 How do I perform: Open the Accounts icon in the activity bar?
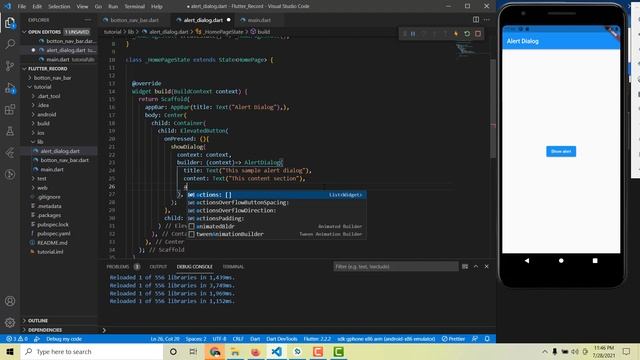click(x=10, y=301)
